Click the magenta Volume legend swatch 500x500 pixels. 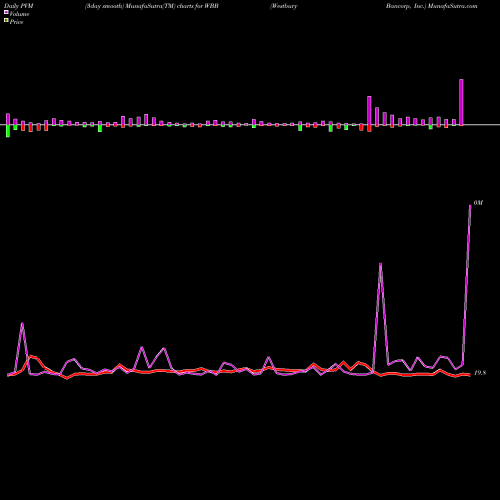6,12
